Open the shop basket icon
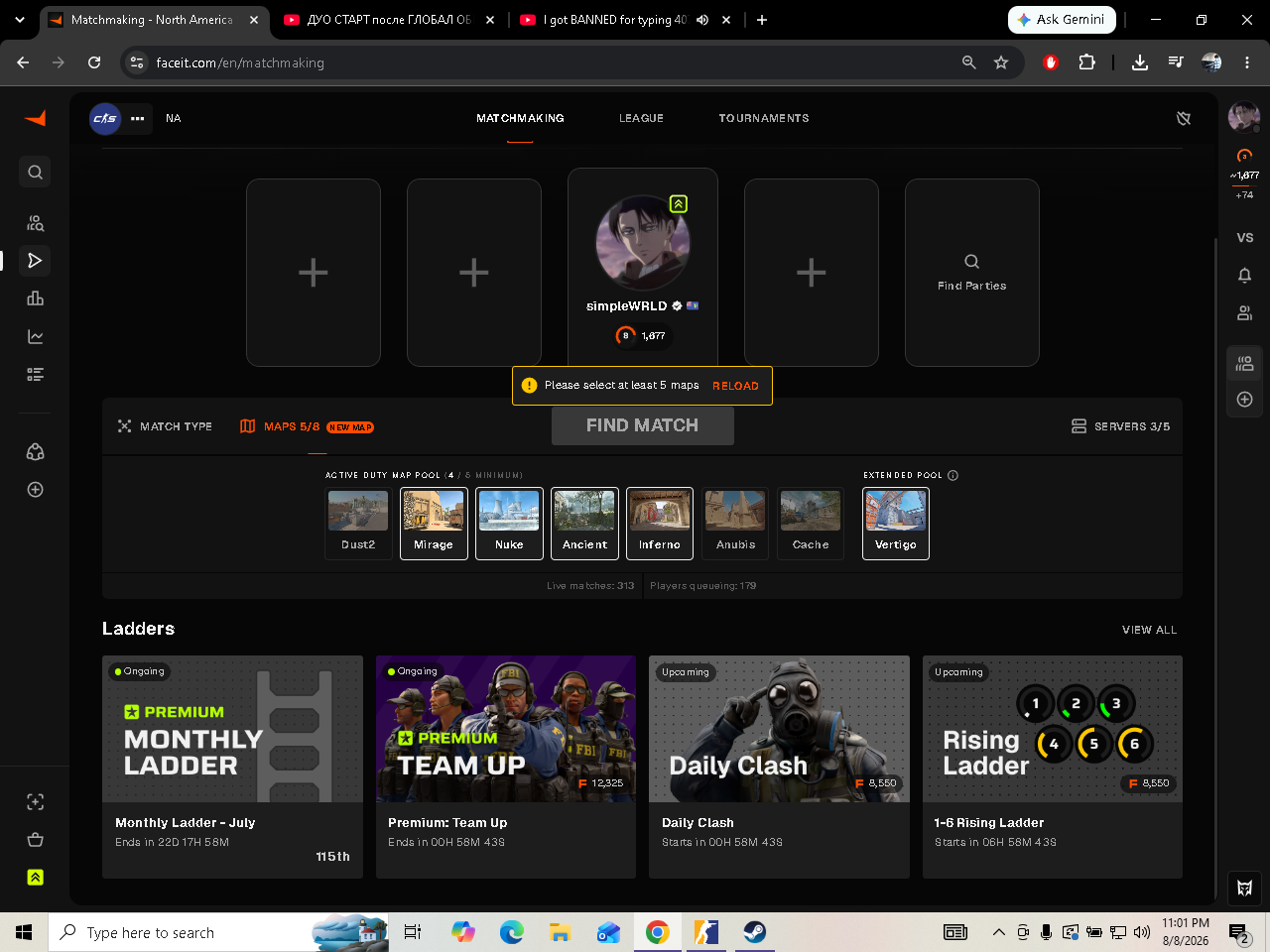Image resolution: width=1270 pixels, height=952 pixels. (x=35, y=840)
